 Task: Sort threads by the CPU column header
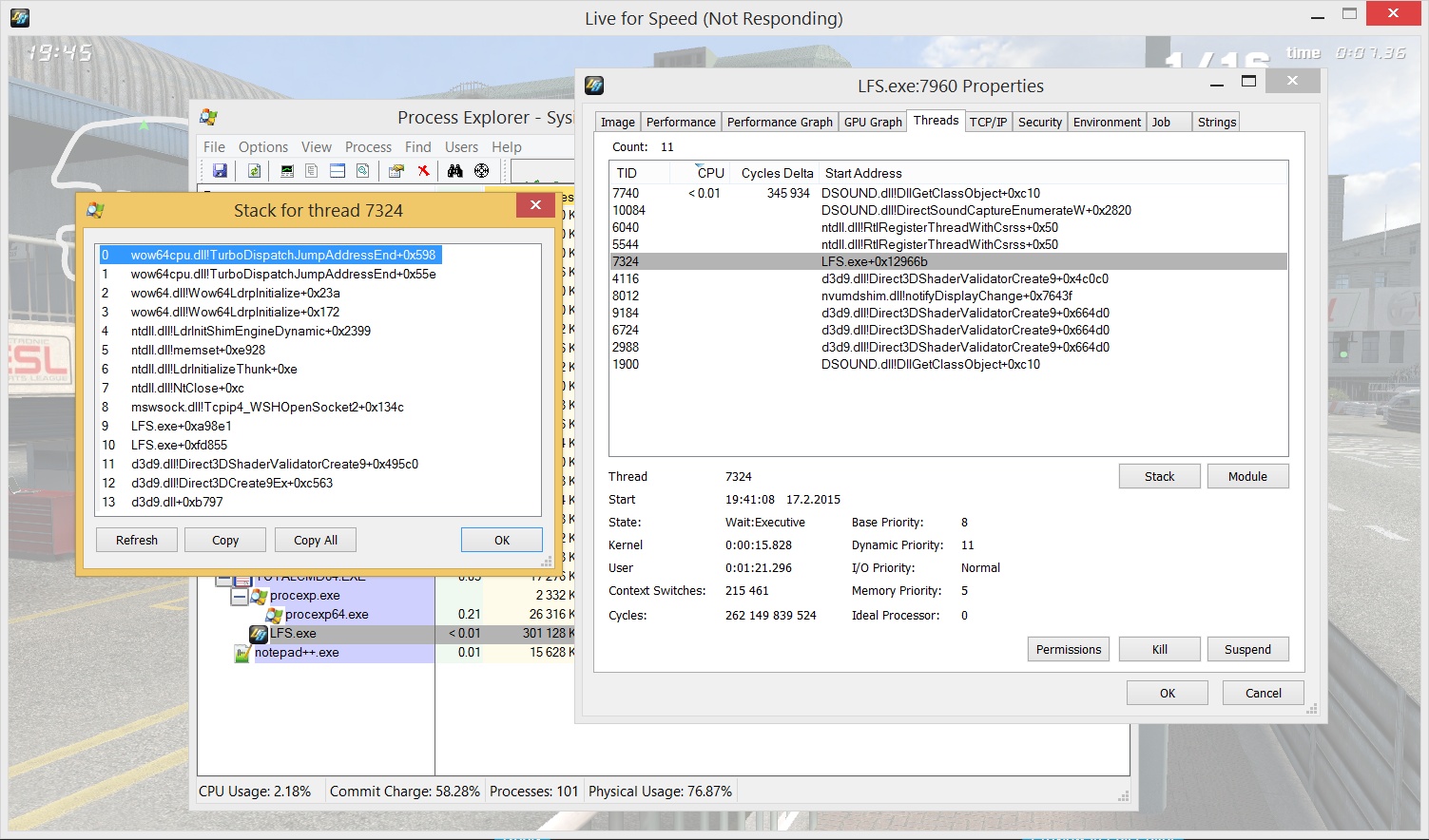702,173
